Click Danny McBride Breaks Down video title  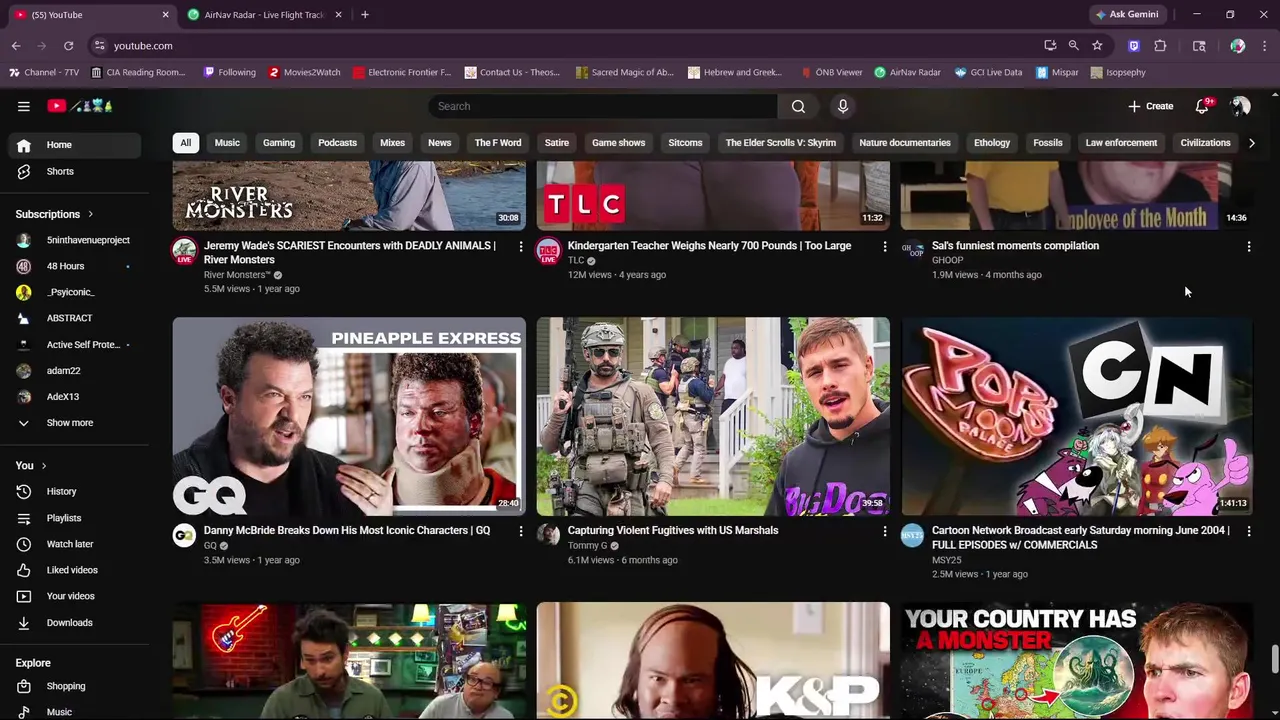347,531
